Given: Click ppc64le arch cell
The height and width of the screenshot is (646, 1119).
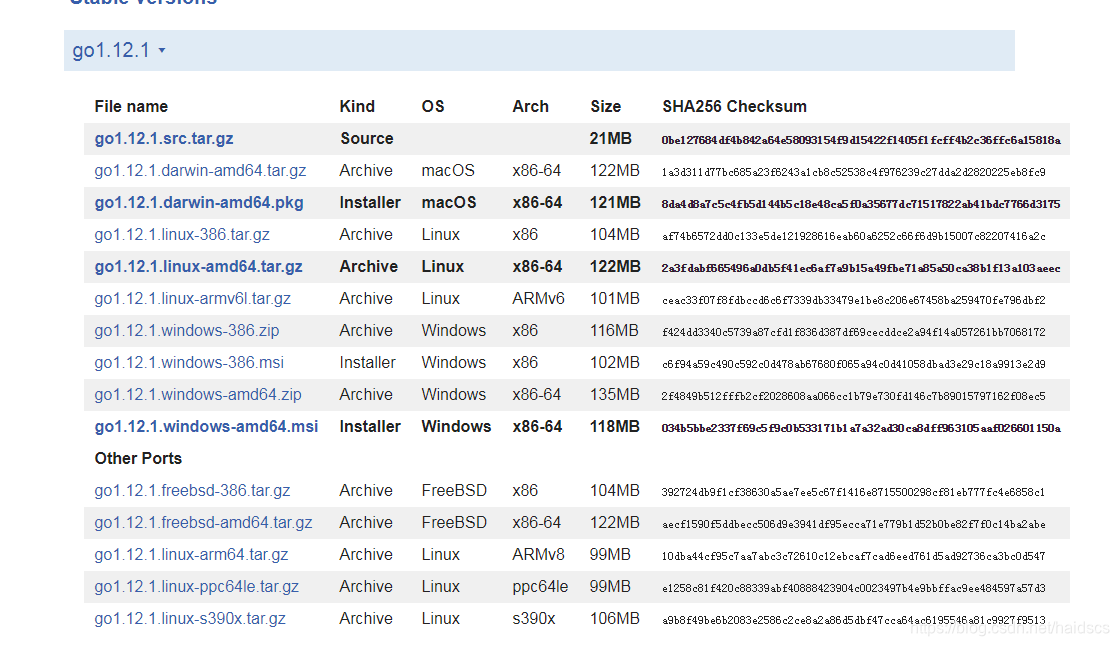Looking at the screenshot, I should (x=540, y=587).
